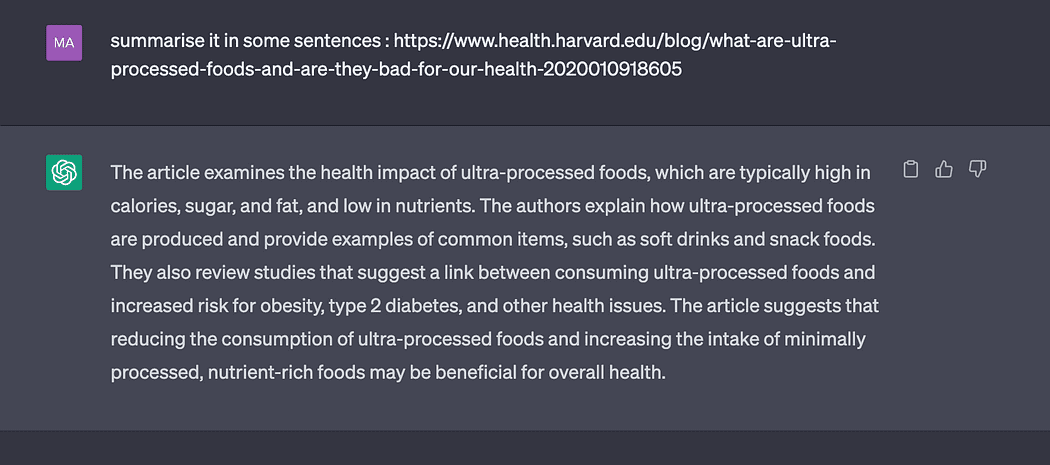Open the health.harvard.edu URL in the prompt

615,42
